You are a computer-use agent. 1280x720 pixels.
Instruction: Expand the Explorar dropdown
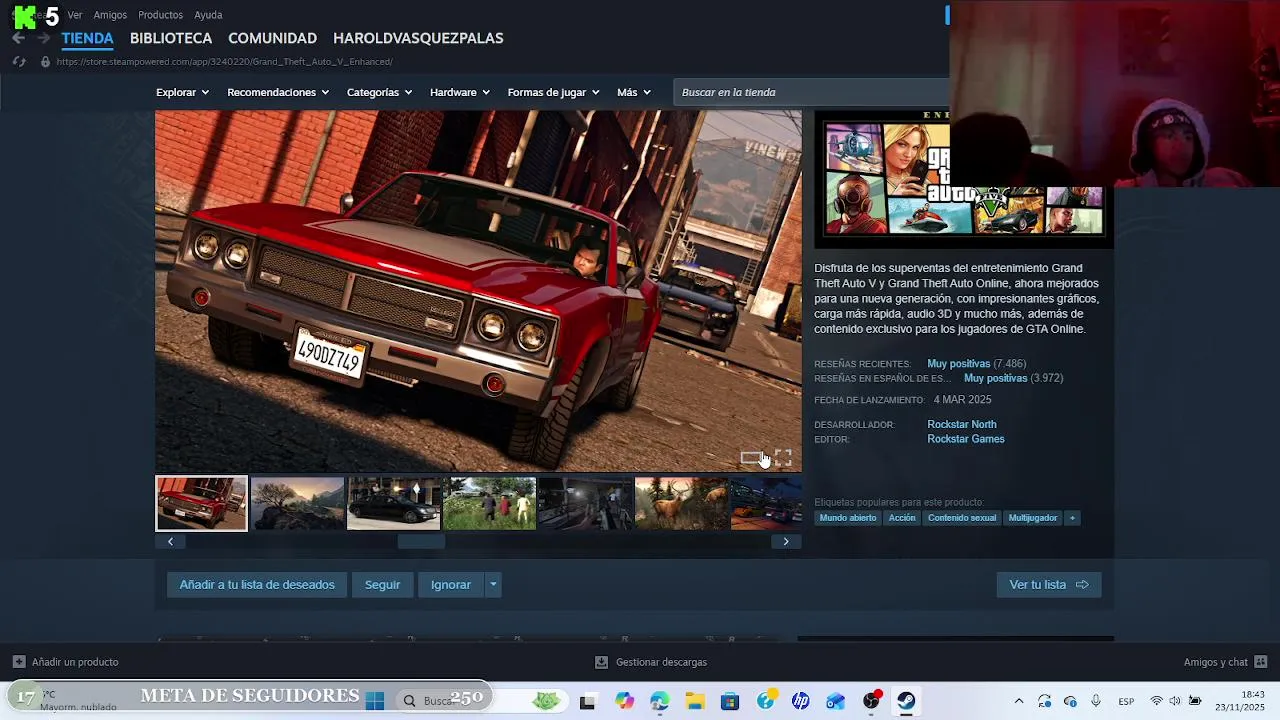182,92
